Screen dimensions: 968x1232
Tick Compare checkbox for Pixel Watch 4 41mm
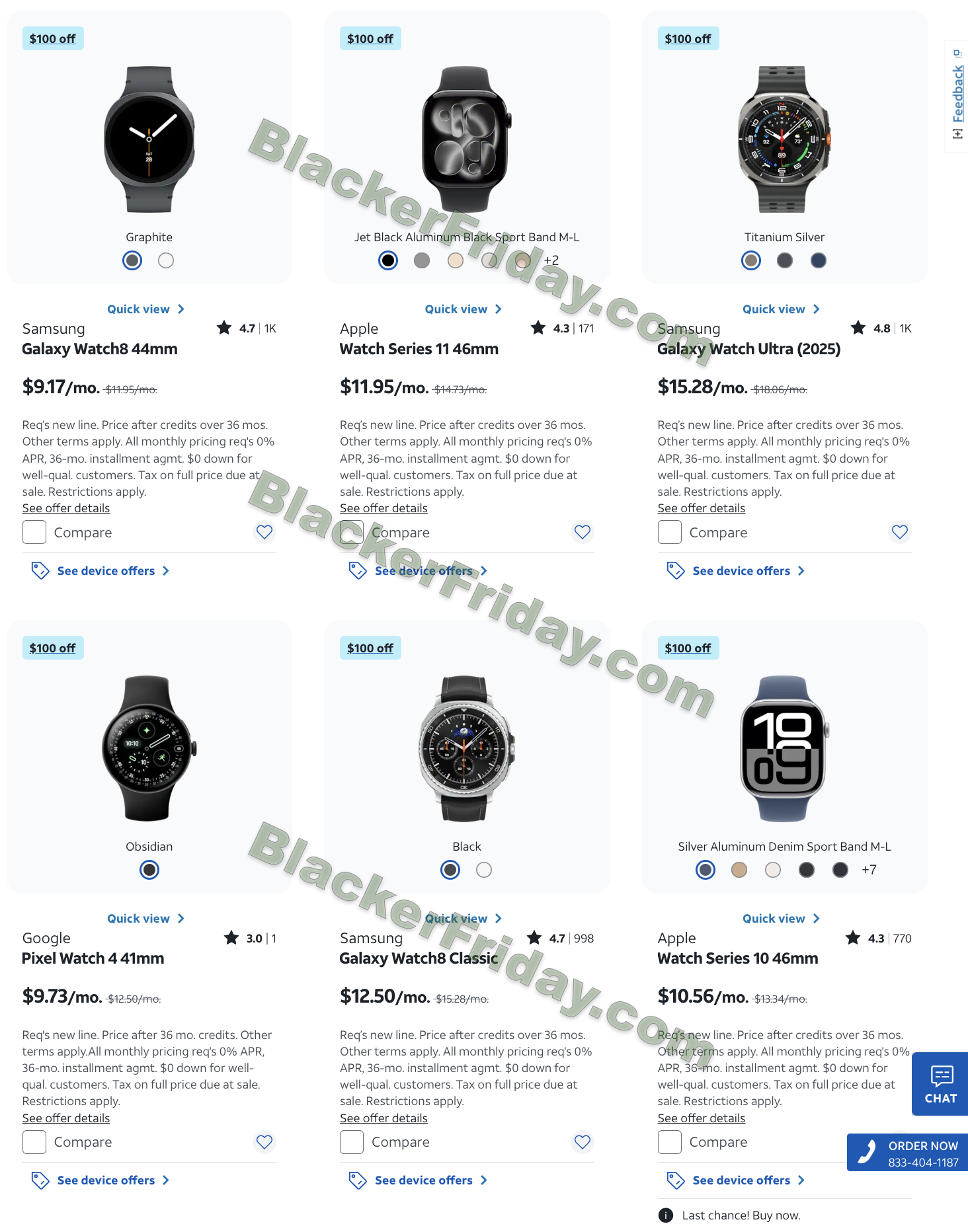coord(34,1141)
